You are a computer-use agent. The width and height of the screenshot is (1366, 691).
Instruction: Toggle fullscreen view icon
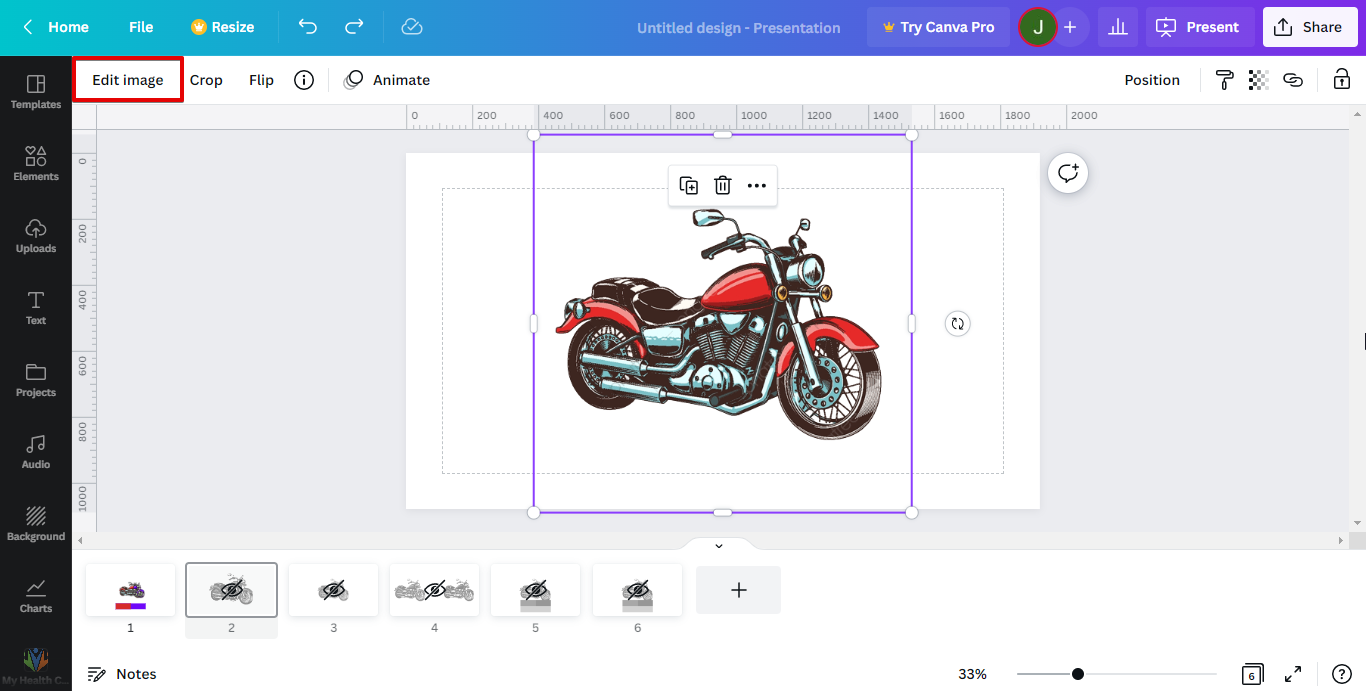[1293, 674]
